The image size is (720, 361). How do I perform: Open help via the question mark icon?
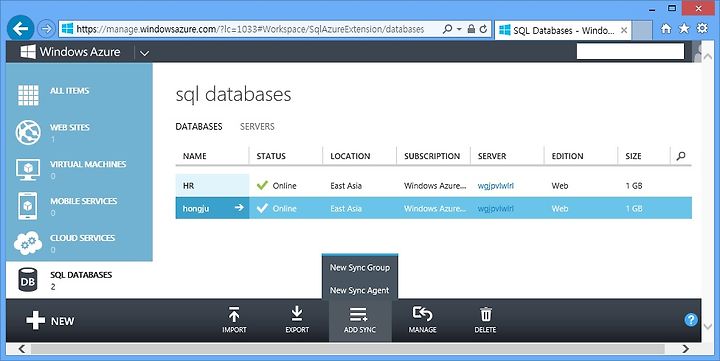[691, 320]
